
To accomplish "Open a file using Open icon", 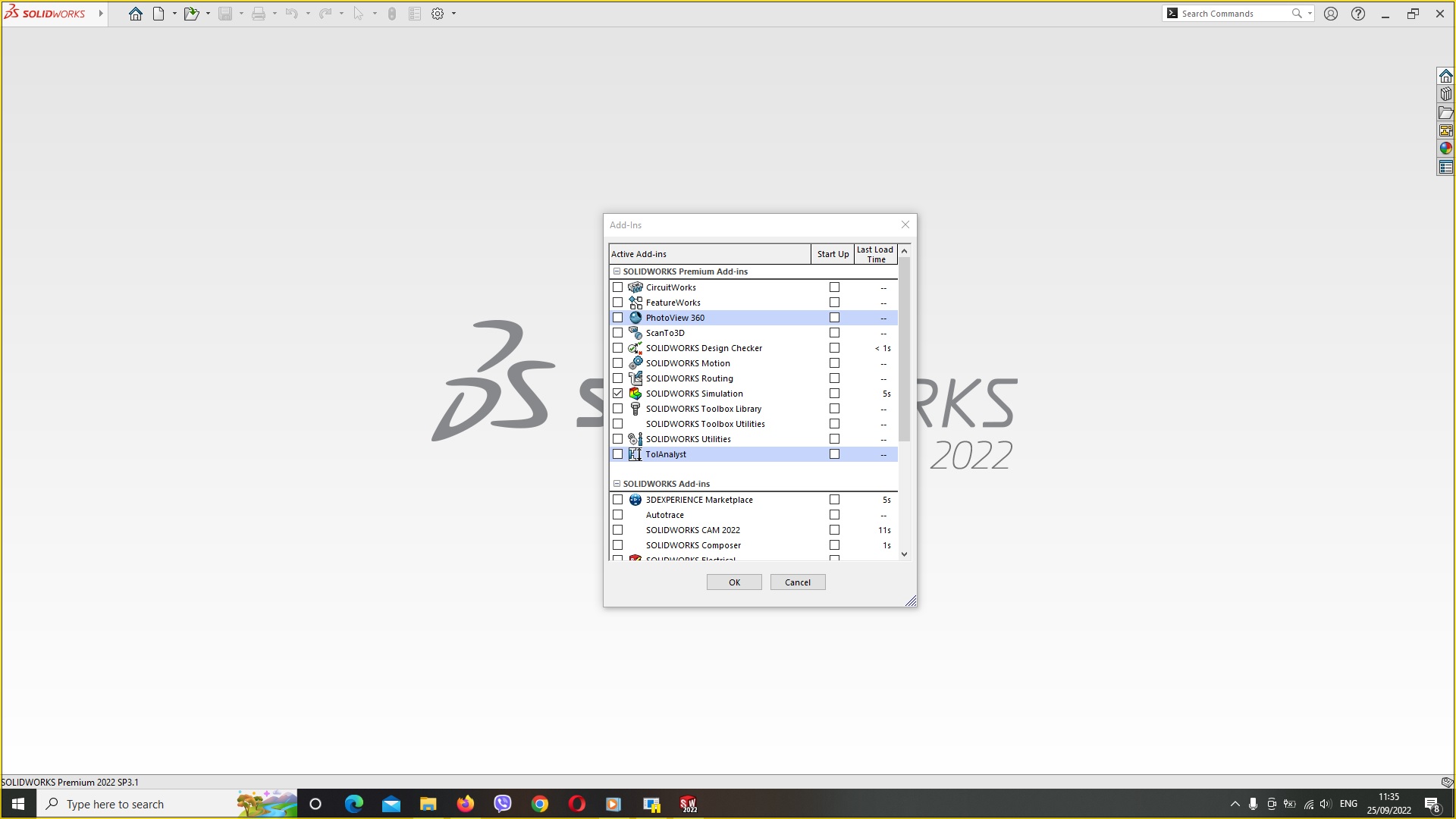I will pyautogui.click(x=191, y=14).
